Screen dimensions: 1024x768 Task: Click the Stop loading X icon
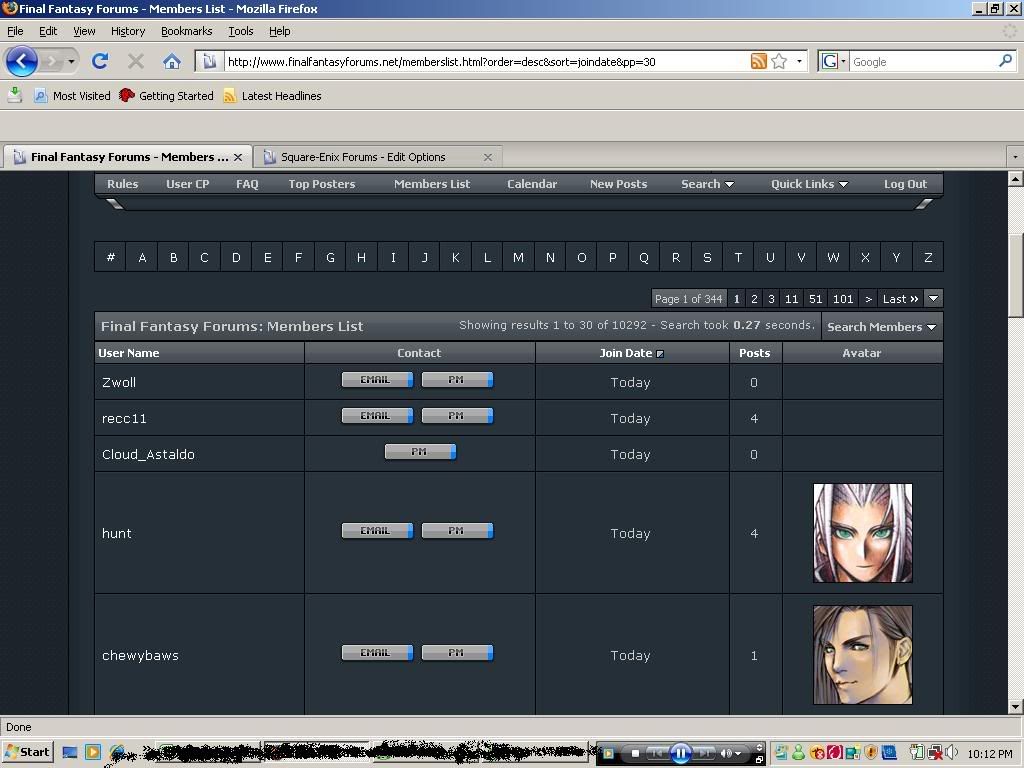(136, 61)
